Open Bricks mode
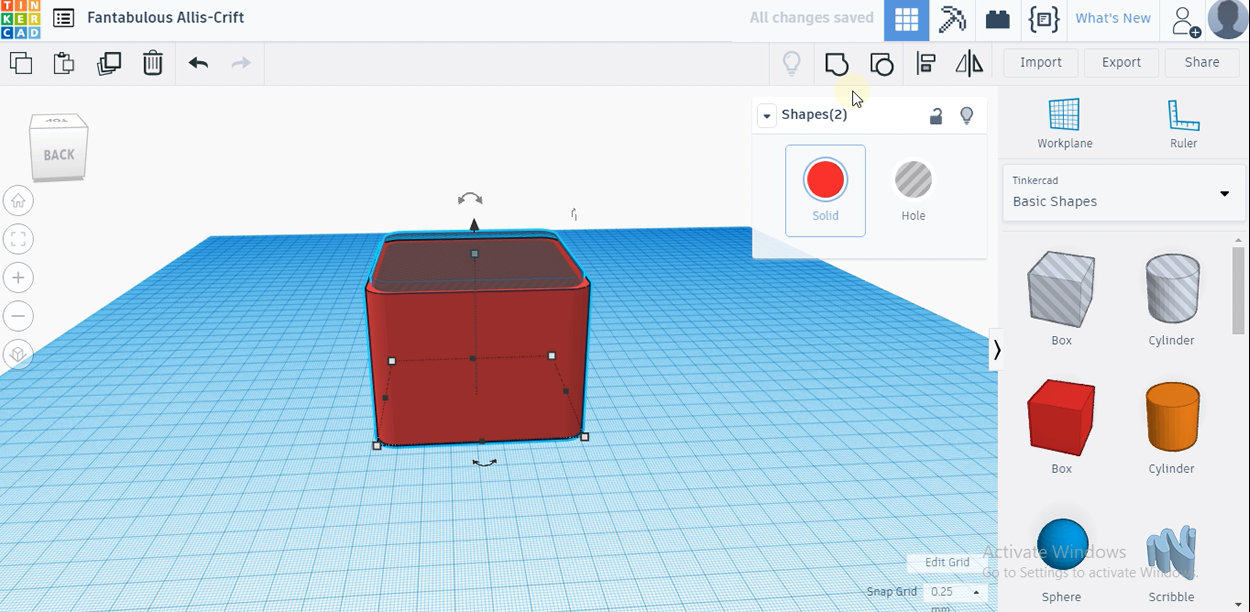This screenshot has height=612, width=1250. [x=997, y=19]
